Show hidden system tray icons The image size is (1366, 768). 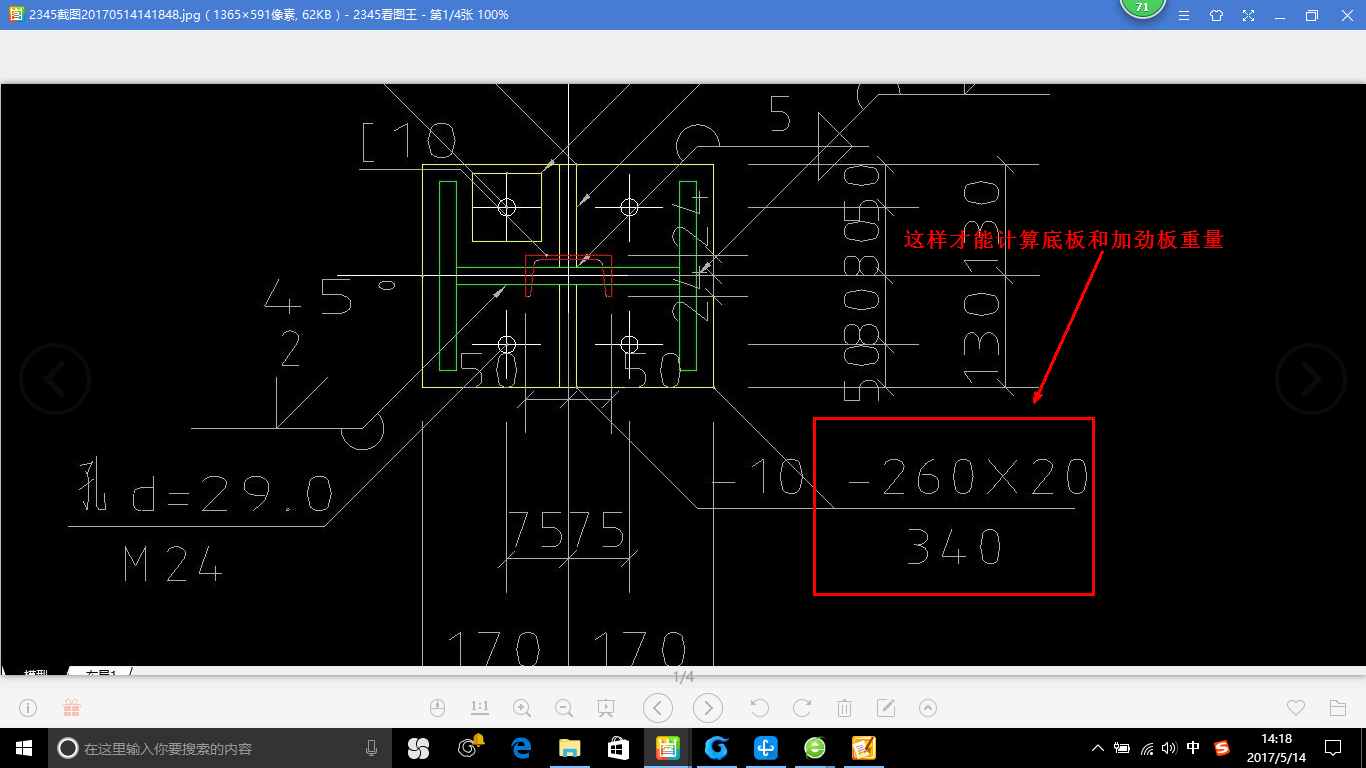[x=1098, y=748]
